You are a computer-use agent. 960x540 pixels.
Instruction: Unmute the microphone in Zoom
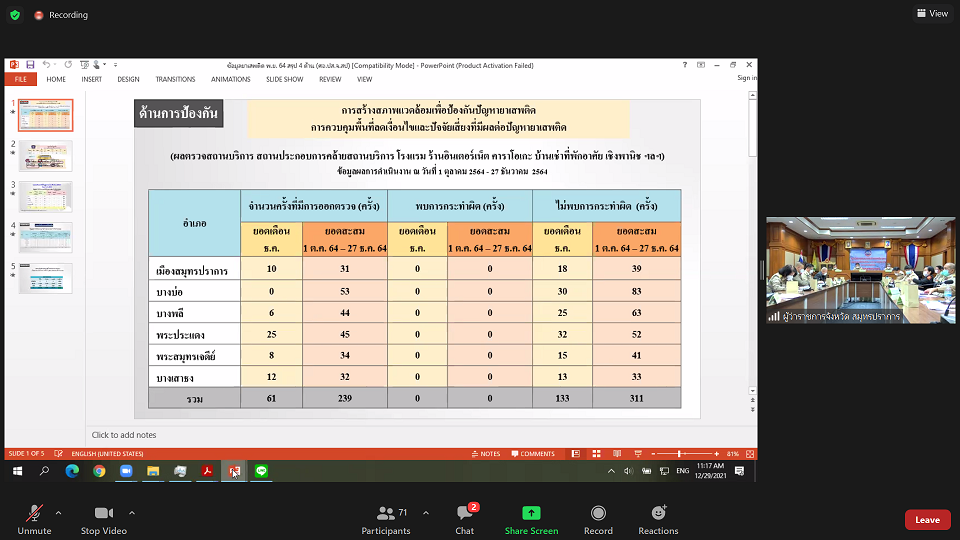(x=34, y=520)
